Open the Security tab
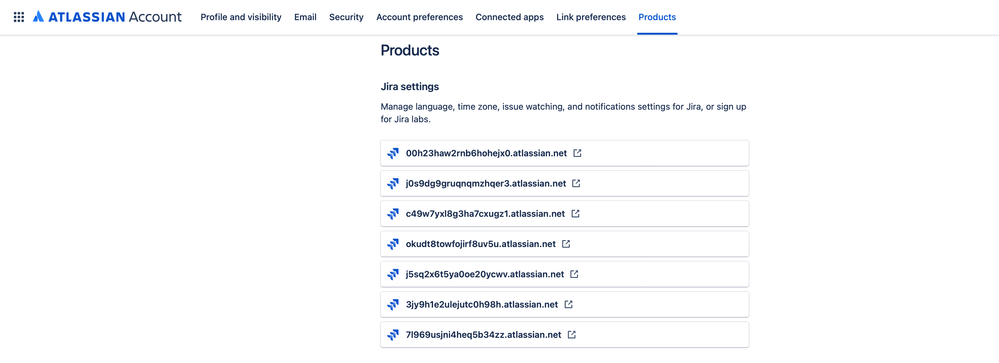 pyautogui.click(x=346, y=17)
